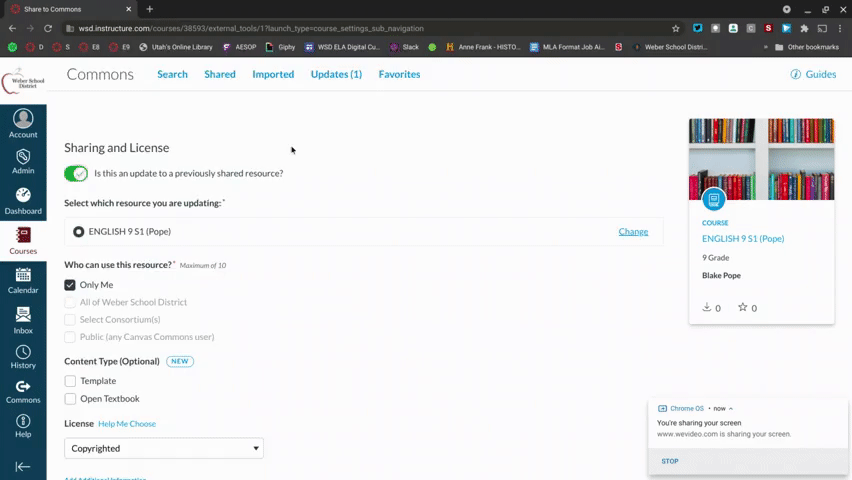Uncheck the Only Me checkbox
This screenshot has height=480, width=852.
70,285
